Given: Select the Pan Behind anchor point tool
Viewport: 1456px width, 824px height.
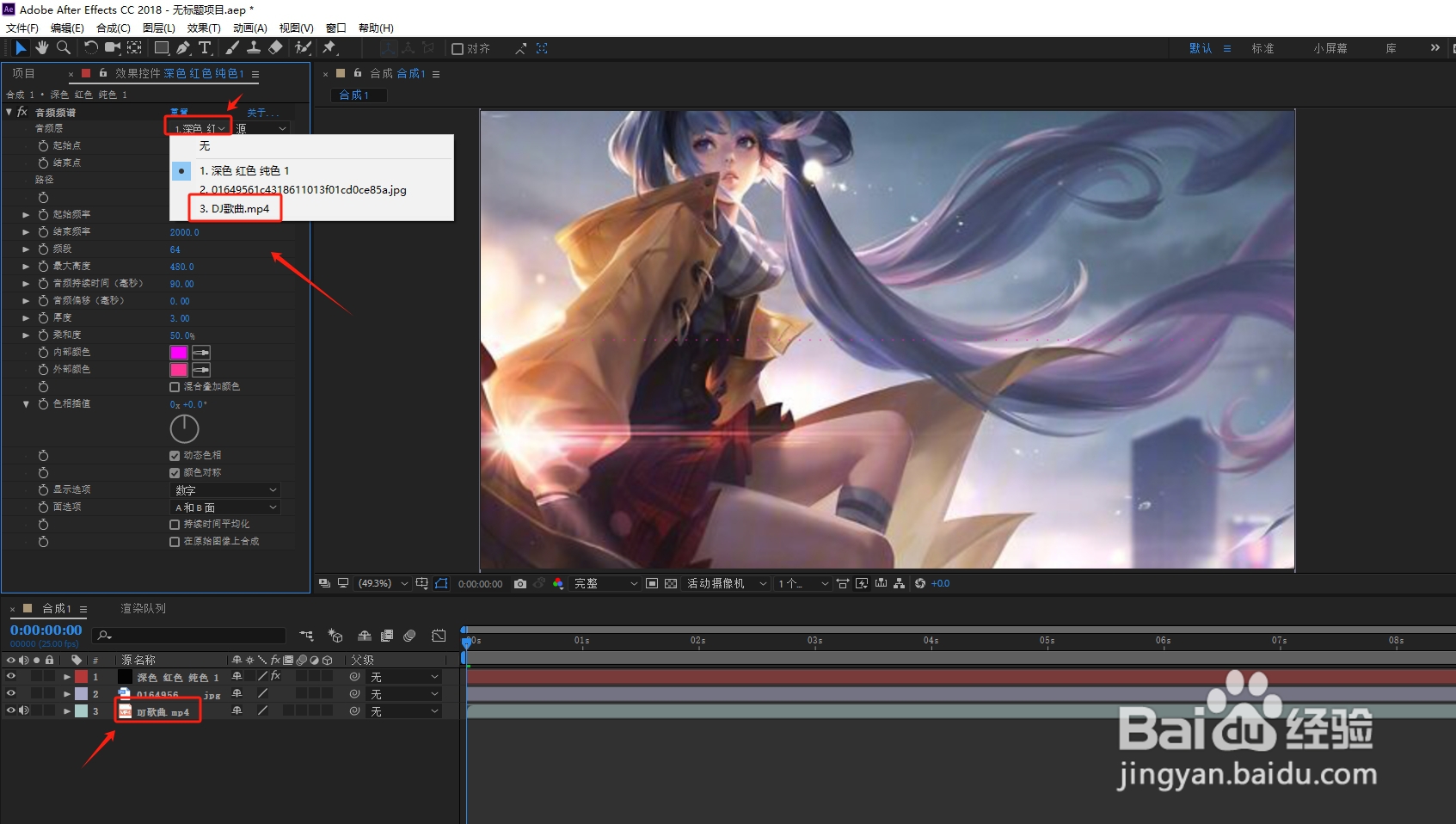Looking at the screenshot, I should coord(134,48).
